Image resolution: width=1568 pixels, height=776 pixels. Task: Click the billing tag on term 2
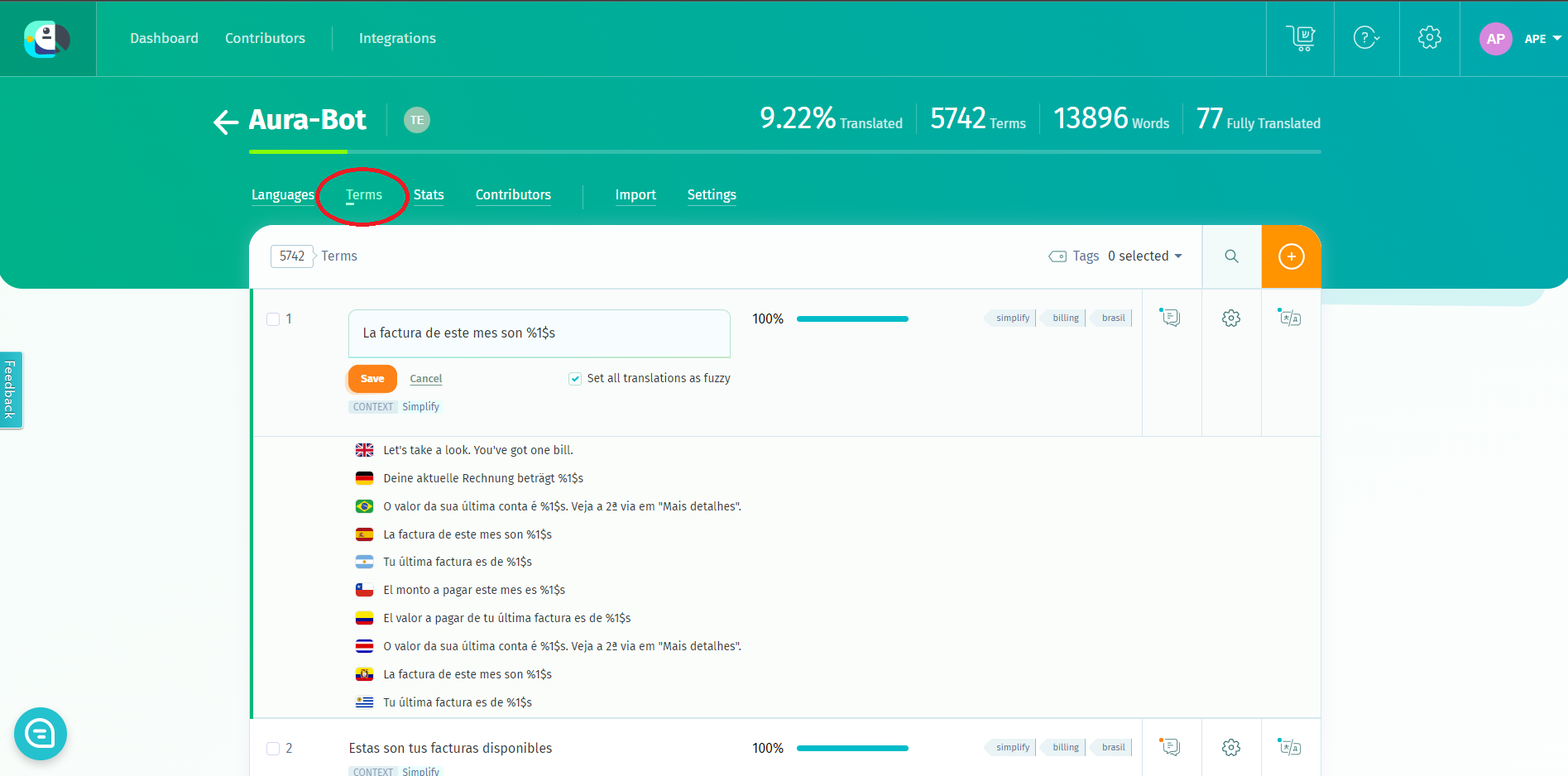tap(1065, 747)
